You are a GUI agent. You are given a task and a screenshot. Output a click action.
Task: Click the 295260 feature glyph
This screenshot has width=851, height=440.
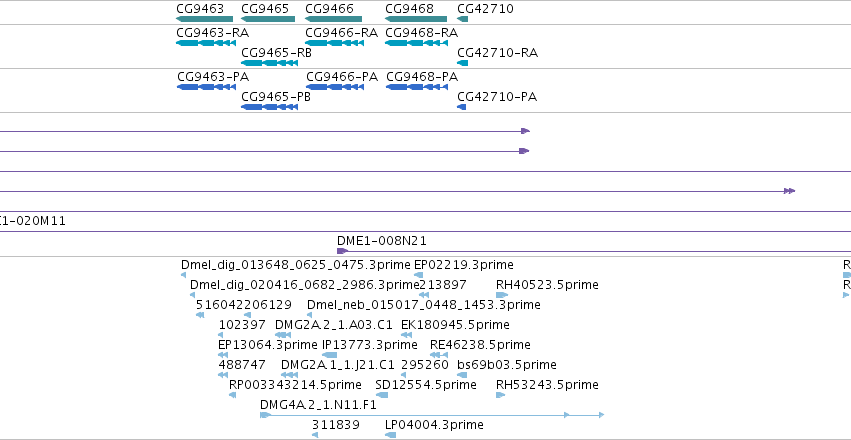point(403,375)
